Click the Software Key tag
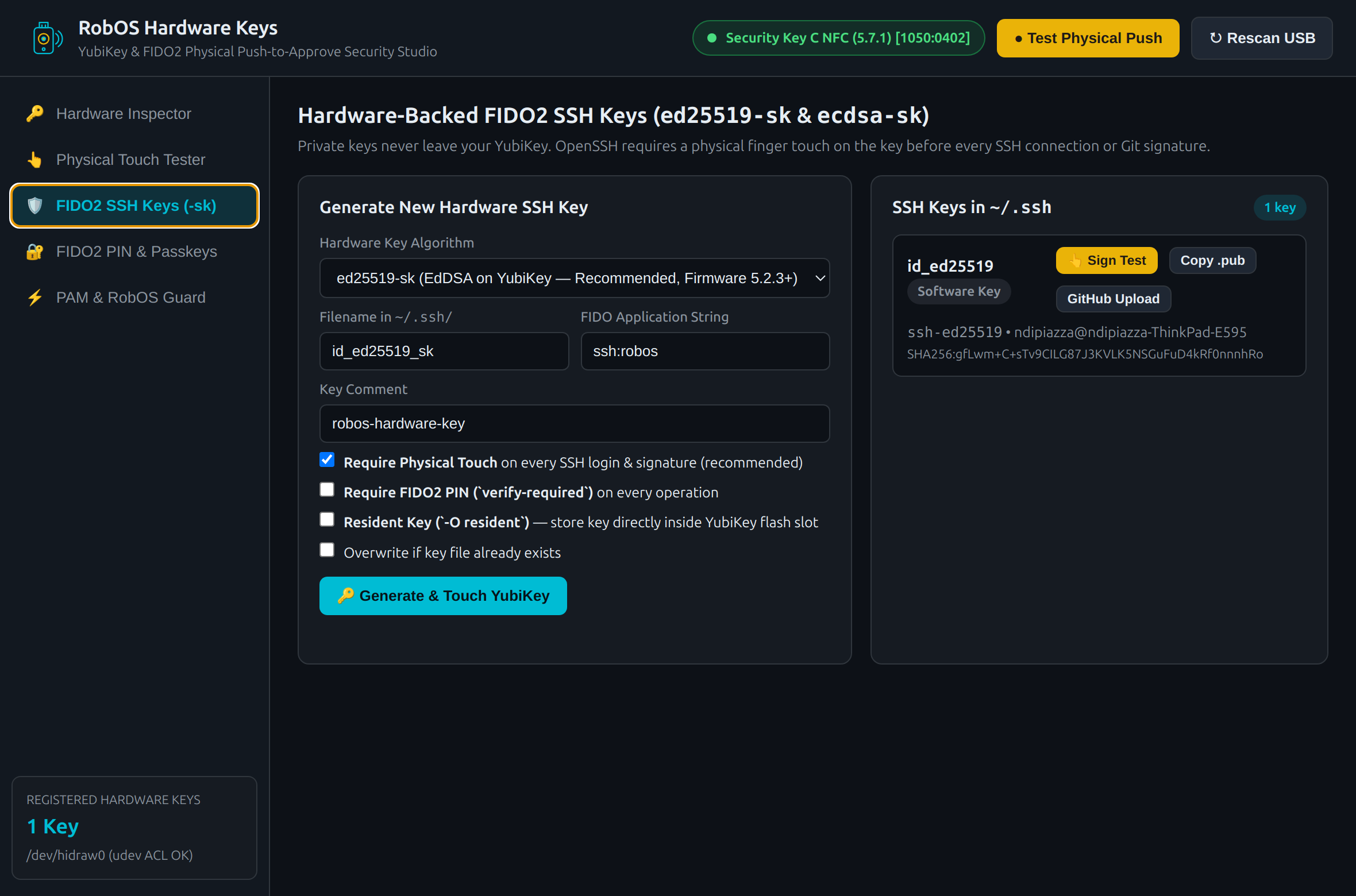The image size is (1356, 896). coord(959,291)
